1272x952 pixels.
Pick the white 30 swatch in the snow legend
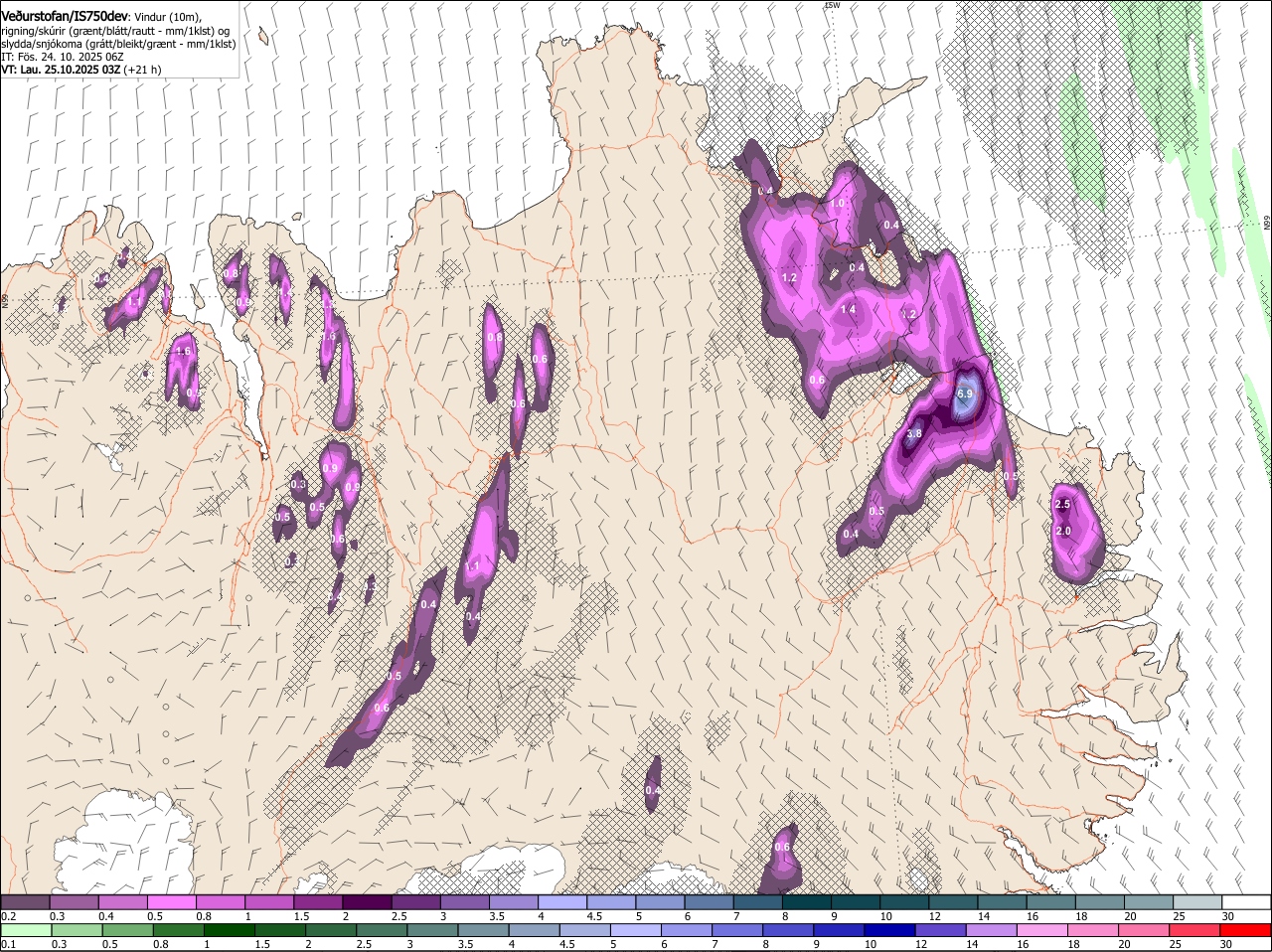pyautogui.click(x=1247, y=902)
